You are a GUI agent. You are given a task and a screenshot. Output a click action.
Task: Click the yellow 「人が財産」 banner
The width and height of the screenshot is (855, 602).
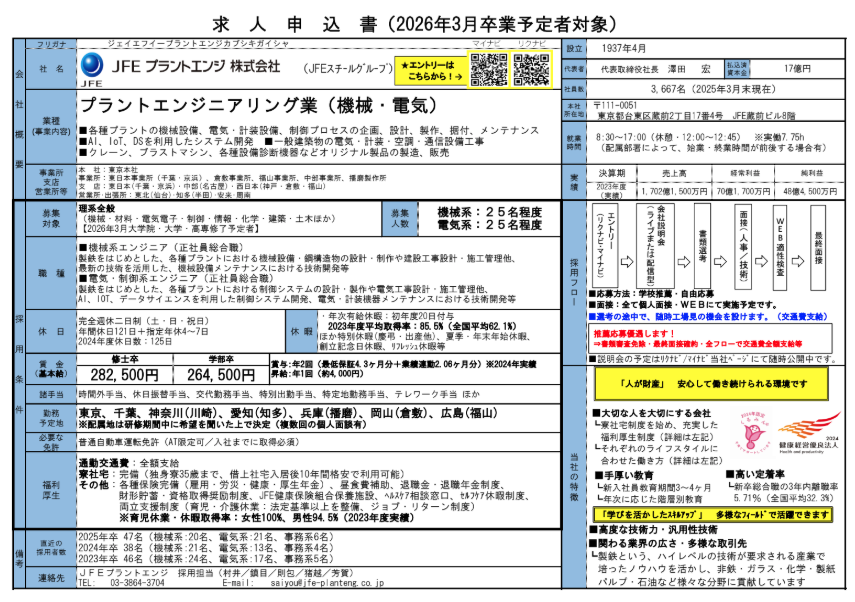[711, 384]
